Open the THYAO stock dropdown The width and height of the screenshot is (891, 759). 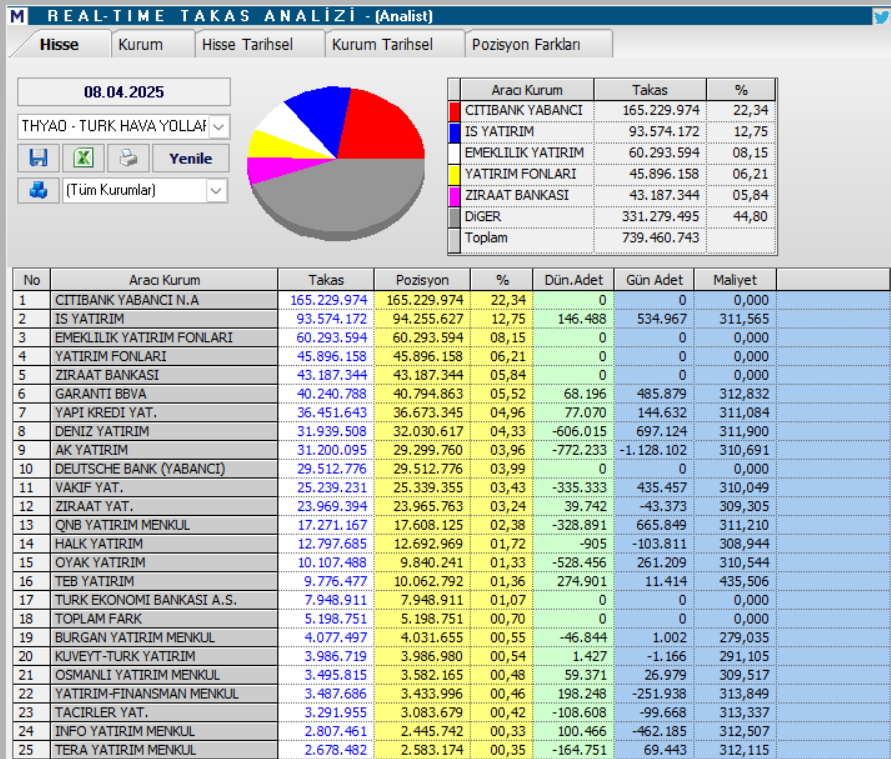point(219,126)
